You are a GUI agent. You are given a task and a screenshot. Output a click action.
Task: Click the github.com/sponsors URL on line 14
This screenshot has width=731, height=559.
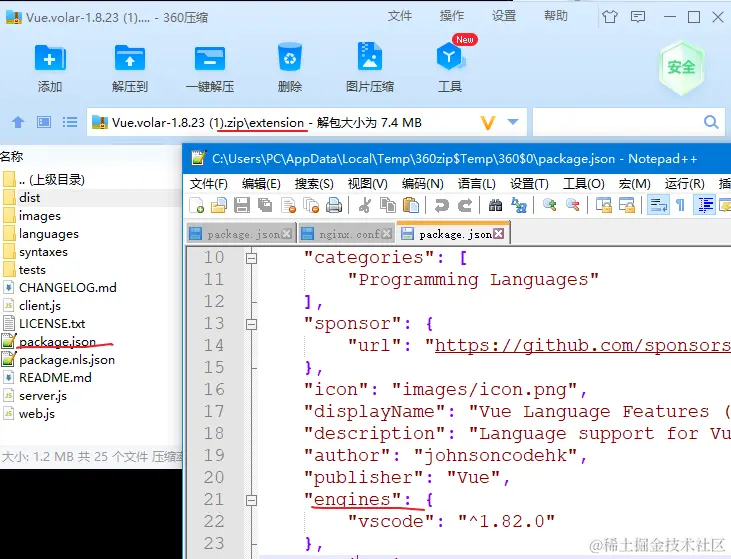click(x=583, y=346)
